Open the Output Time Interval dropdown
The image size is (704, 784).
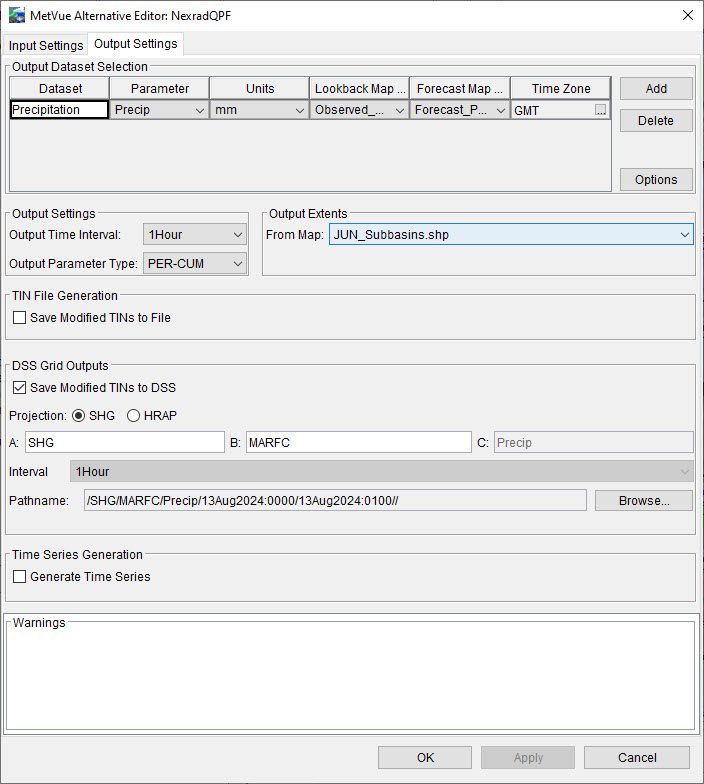[194, 234]
